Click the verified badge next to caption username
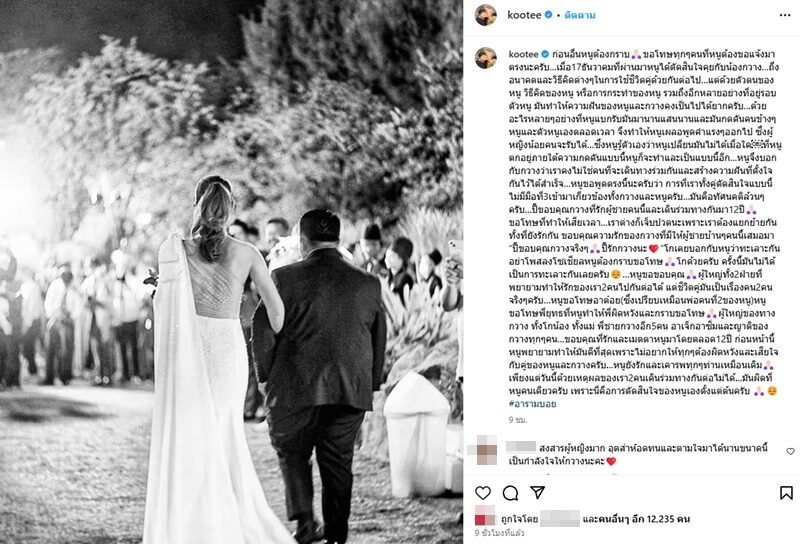Screen dimensions: 800x544 coord(545,54)
